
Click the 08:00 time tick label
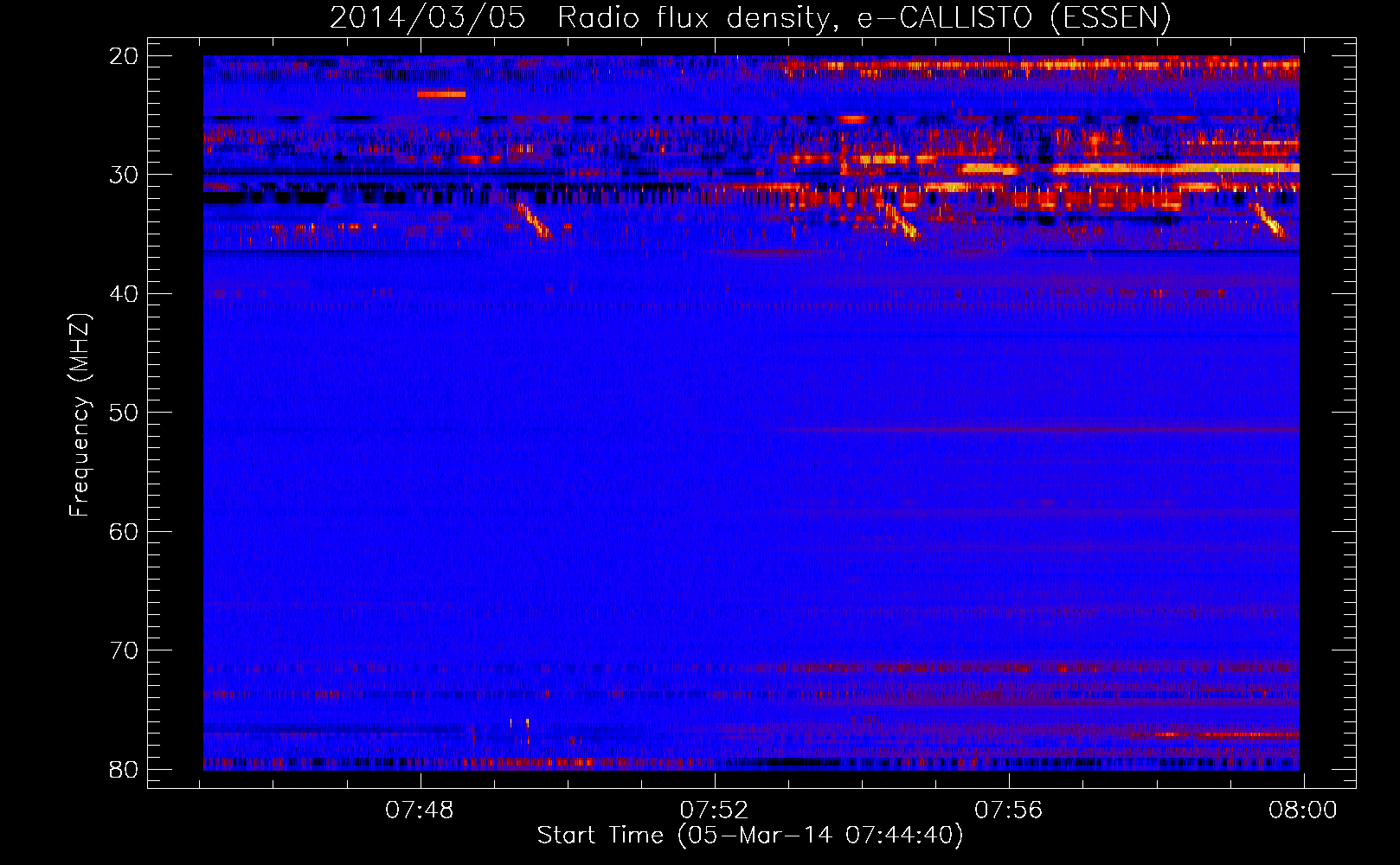[1303, 811]
